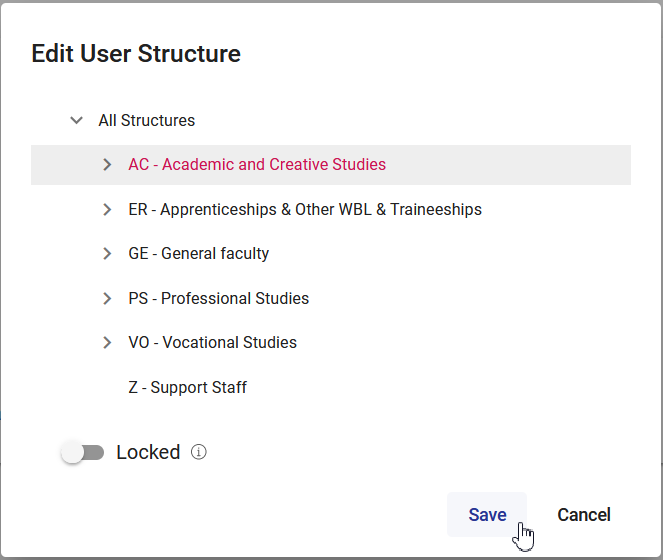Click the Locked label text
Image resolution: width=663 pixels, height=560 pixels.
click(148, 452)
